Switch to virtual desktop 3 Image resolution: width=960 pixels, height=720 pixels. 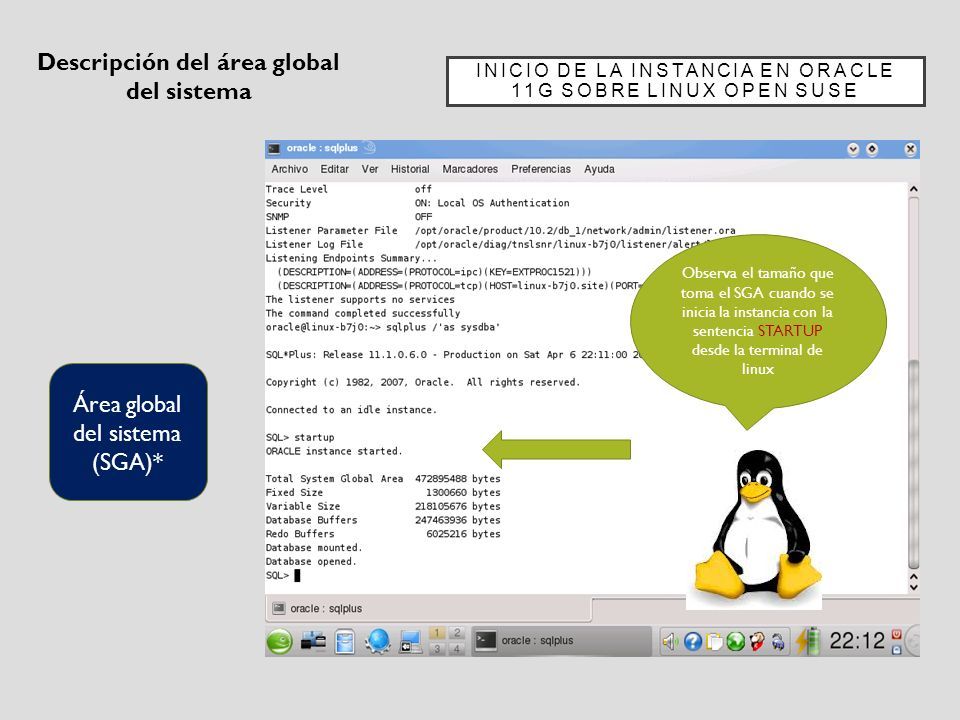[x=437, y=648]
